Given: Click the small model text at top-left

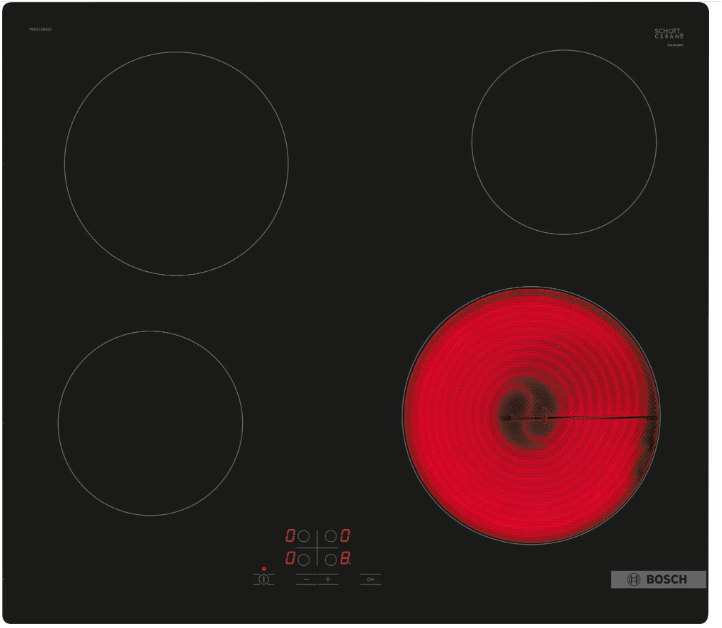Looking at the screenshot, I should pos(41,29).
